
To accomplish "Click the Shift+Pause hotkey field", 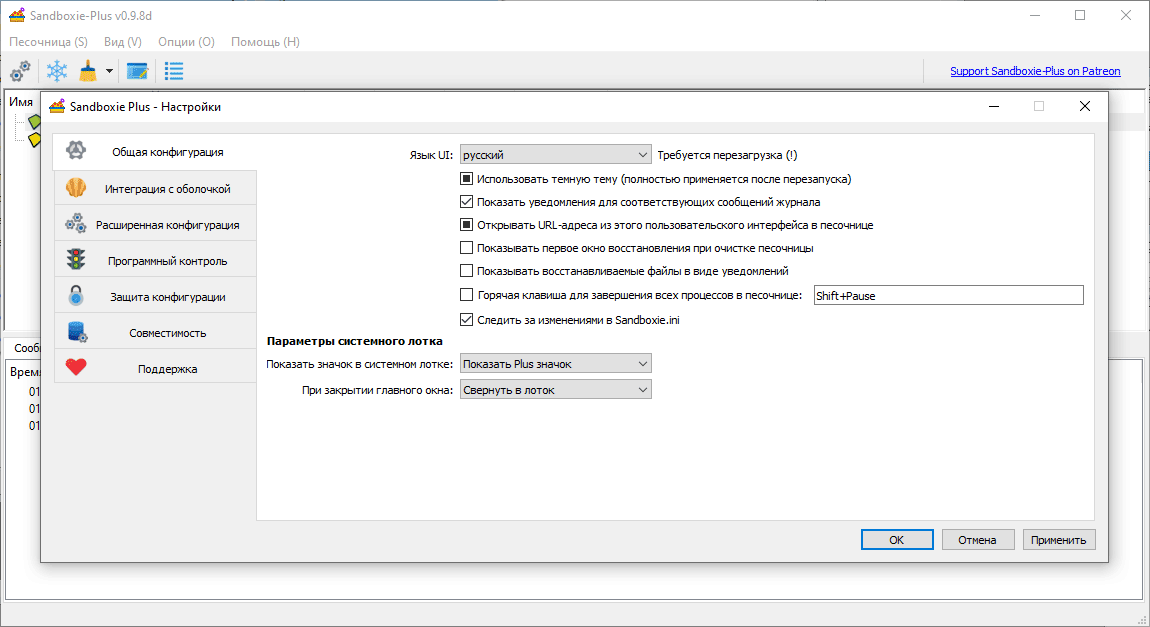I will click(x=948, y=296).
